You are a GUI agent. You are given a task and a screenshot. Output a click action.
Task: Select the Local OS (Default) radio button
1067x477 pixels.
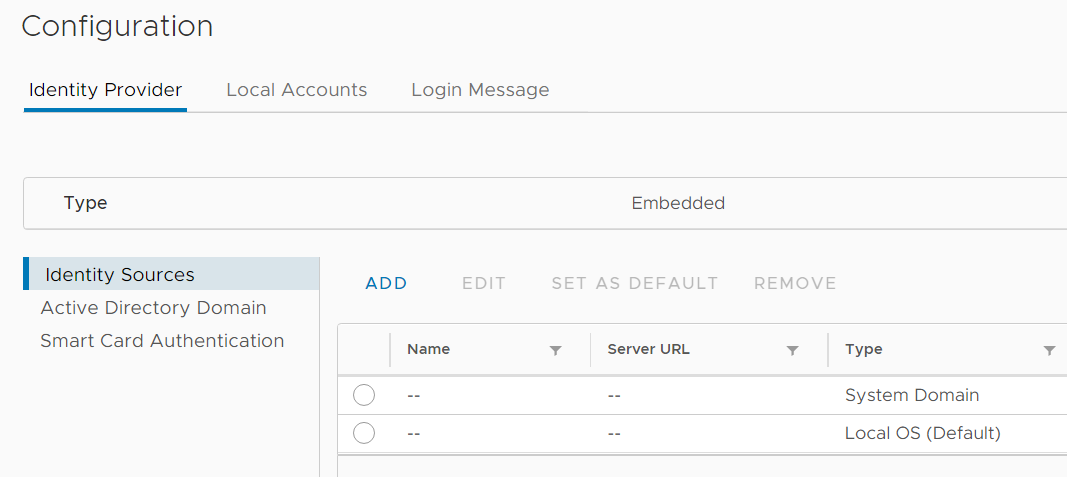364,433
